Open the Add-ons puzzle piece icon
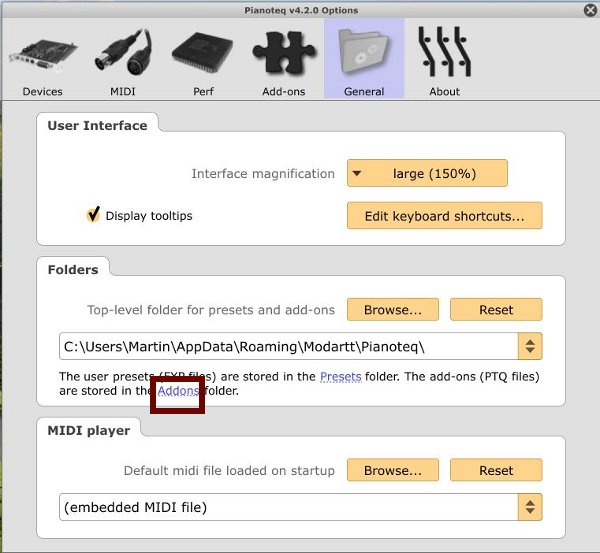The height and width of the screenshot is (553, 600). pos(284,53)
